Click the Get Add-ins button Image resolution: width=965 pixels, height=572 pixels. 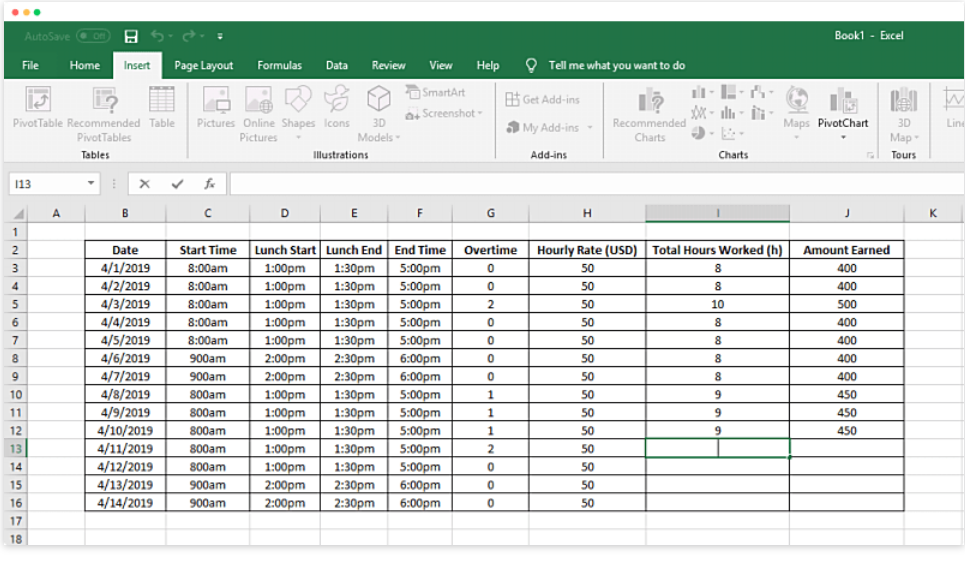pyautogui.click(x=542, y=99)
